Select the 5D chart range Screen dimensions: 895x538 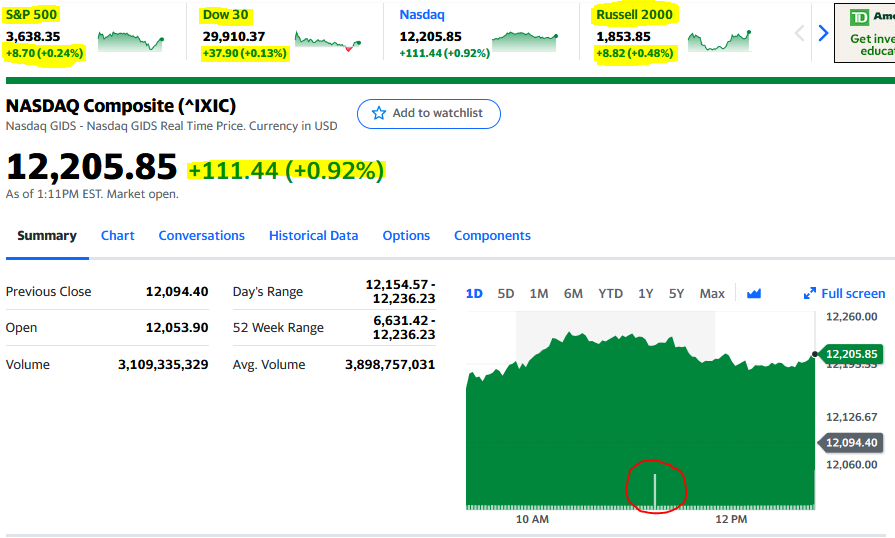pyautogui.click(x=506, y=293)
